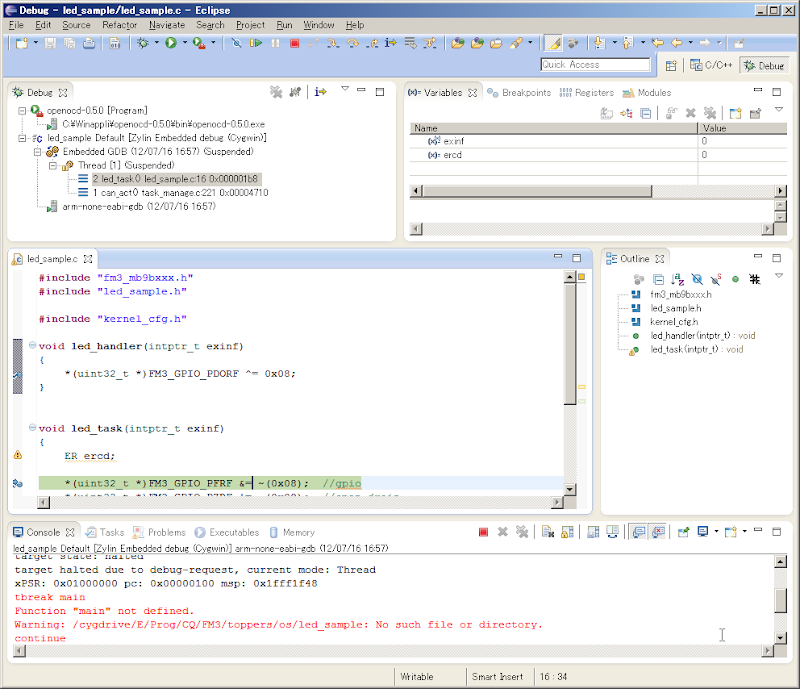Toggle Hide Fields filter in Outline toolbar
Viewport: 800px width, 689px height.
pos(697,279)
